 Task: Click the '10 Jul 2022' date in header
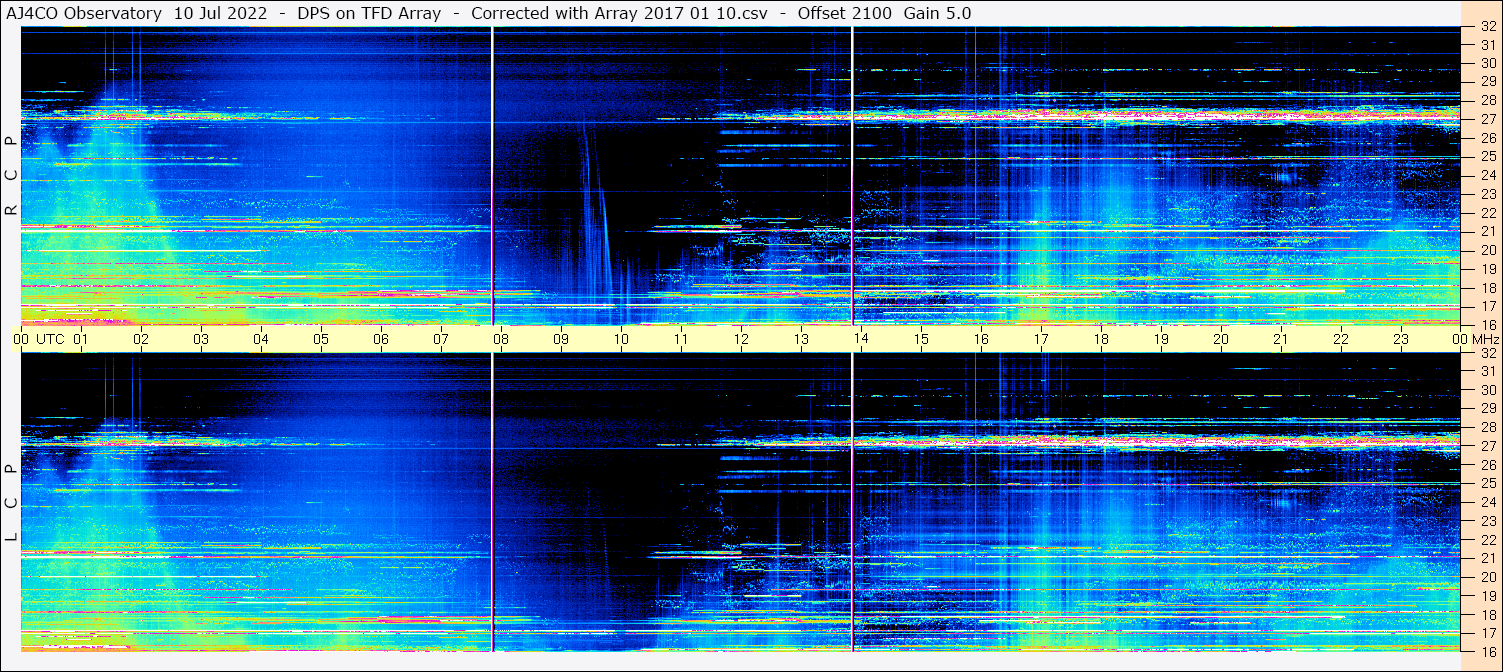tap(220, 14)
